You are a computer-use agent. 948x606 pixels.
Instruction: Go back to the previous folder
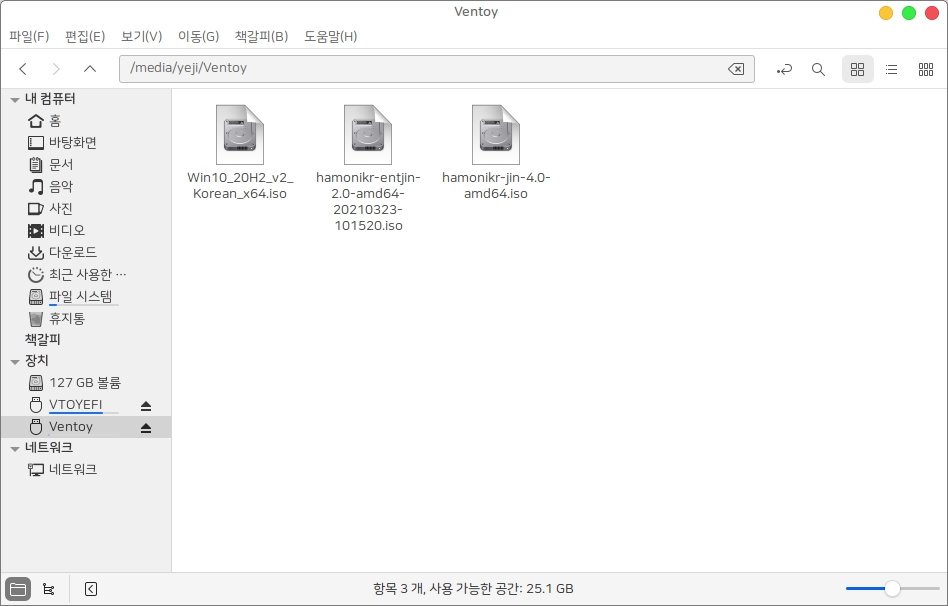pos(23,69)
